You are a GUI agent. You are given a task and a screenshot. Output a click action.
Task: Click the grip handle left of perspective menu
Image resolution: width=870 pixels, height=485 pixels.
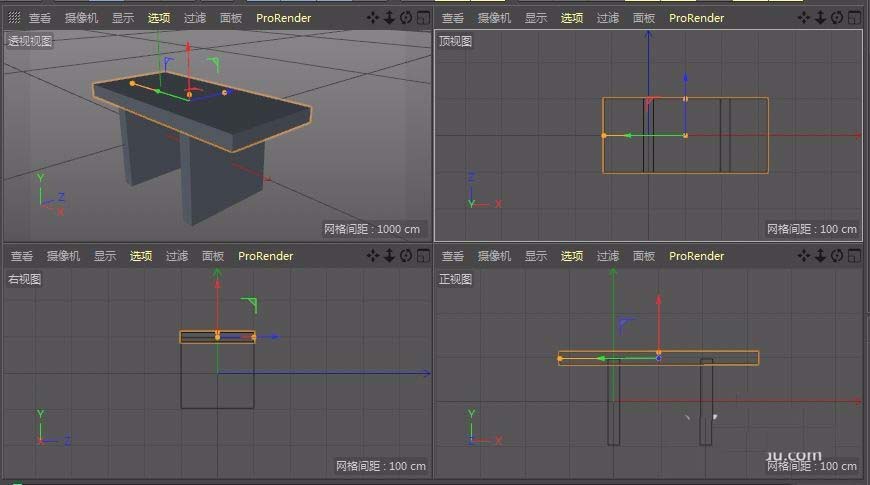tap(14, 18)
